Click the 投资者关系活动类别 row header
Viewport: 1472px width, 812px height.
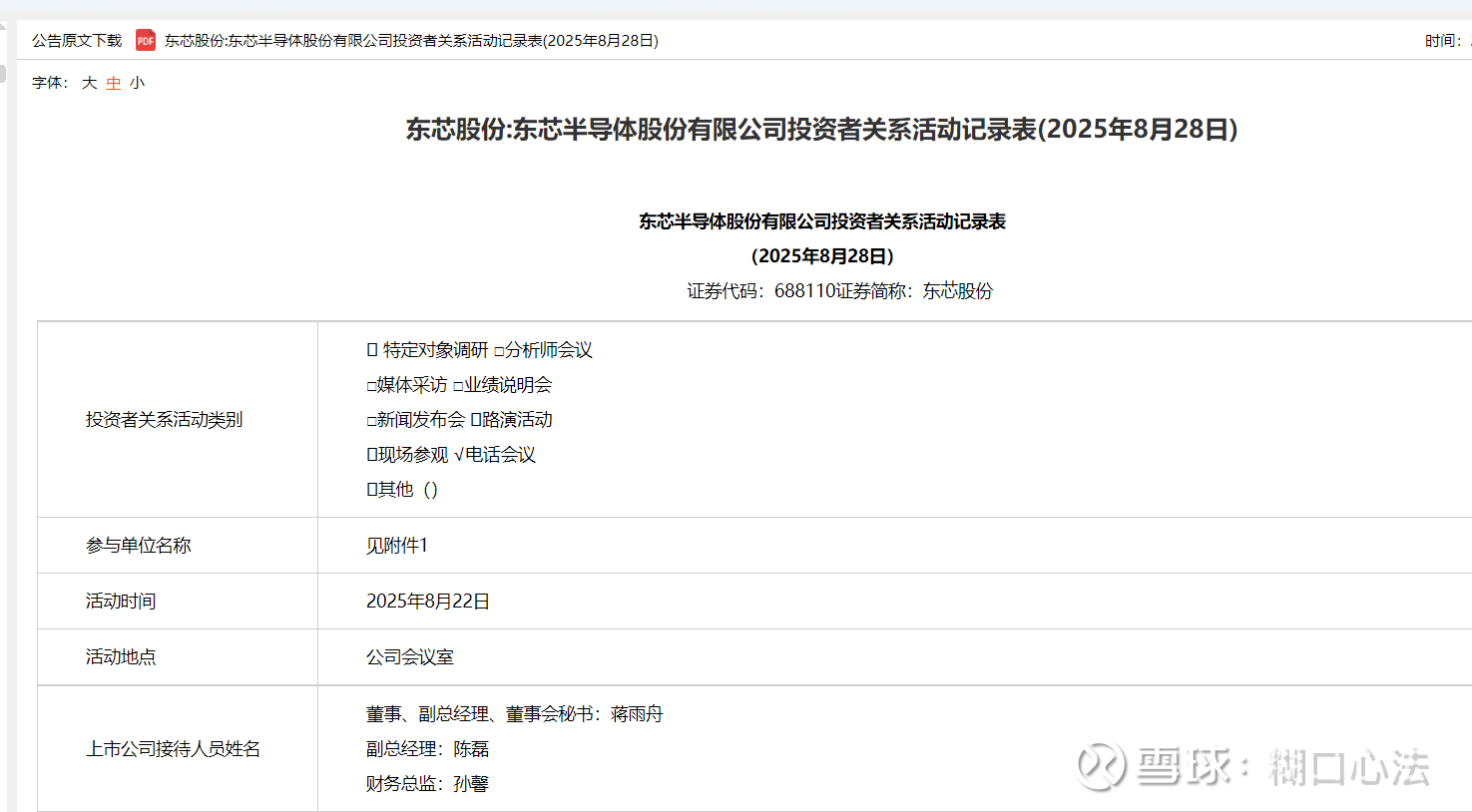(165, 420)
